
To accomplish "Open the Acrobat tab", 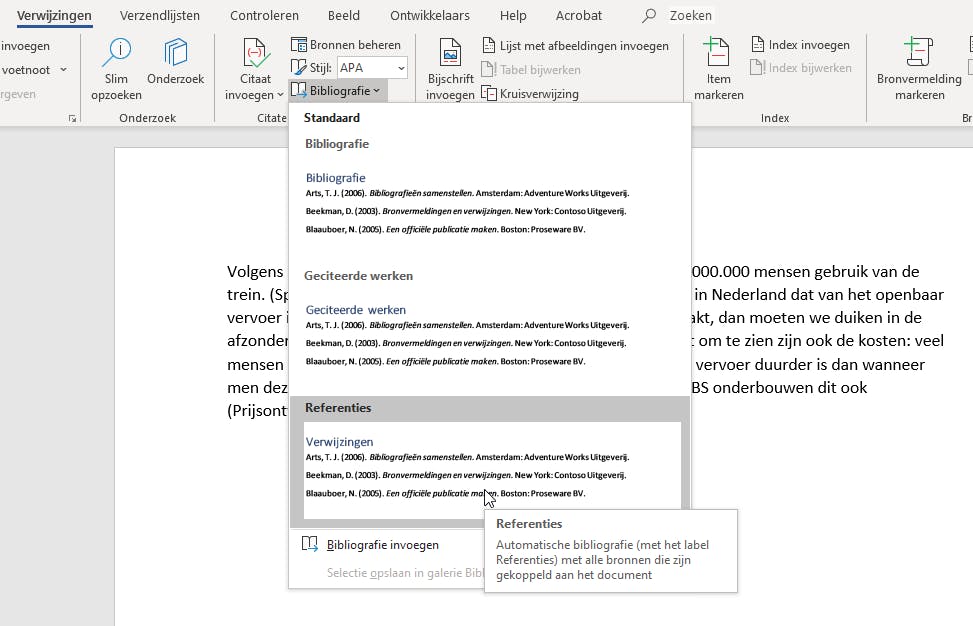I will coord(579,16).
